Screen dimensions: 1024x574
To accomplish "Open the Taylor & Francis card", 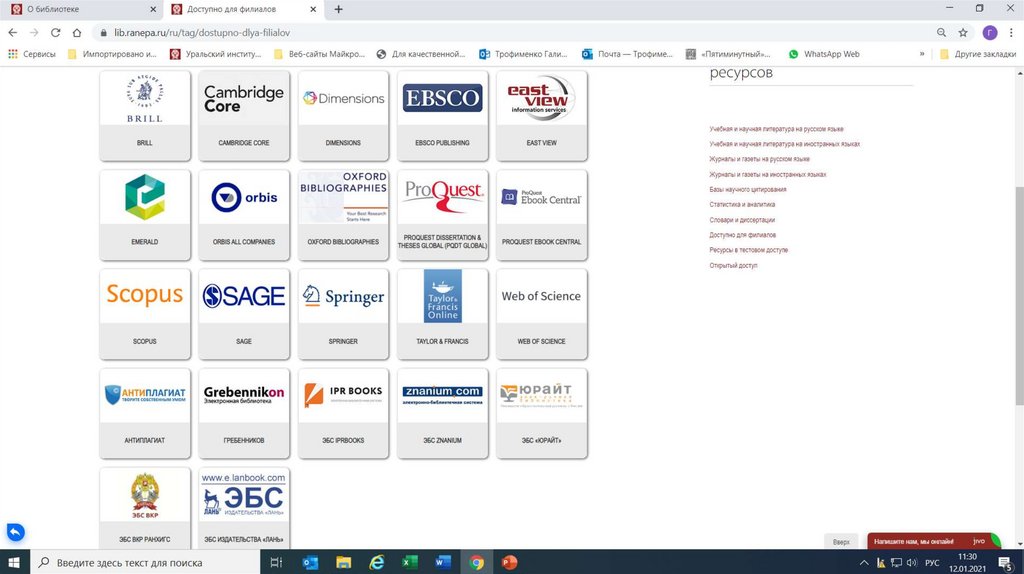I will (442, 314).
